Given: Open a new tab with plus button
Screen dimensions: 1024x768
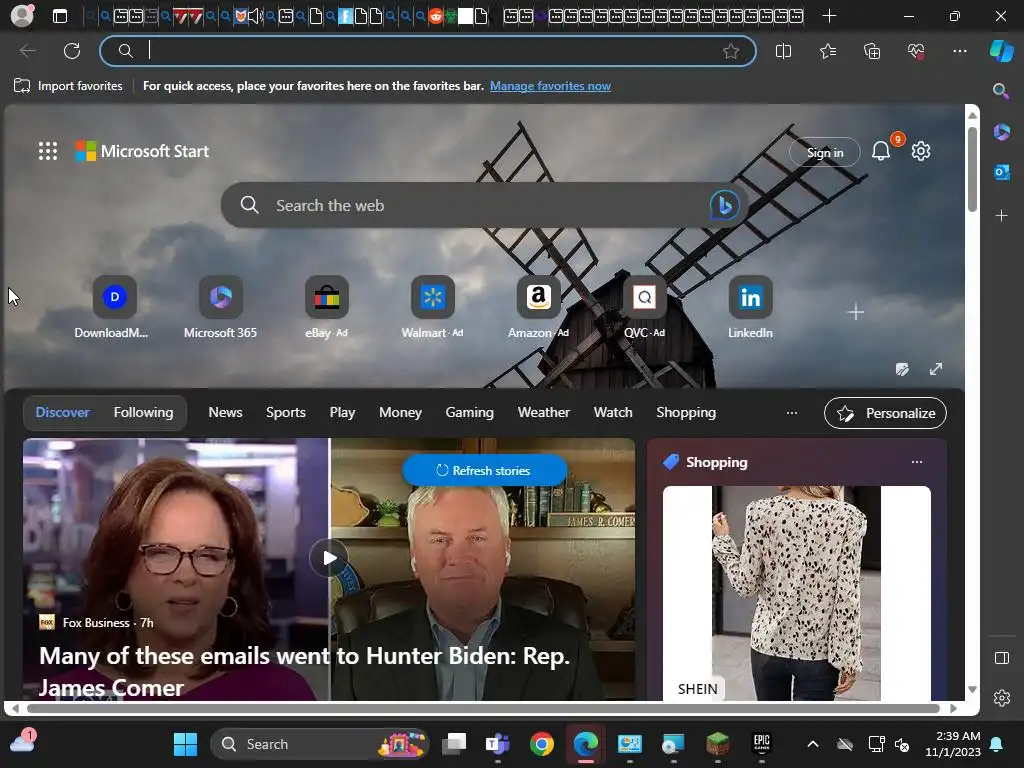Looking at the screenshot, I should (829, 16).
